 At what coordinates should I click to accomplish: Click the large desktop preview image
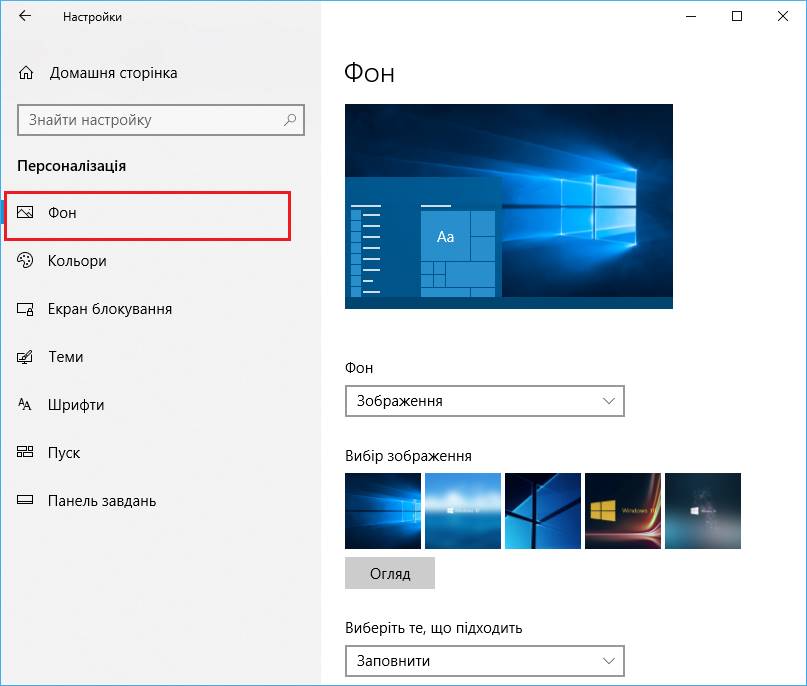(x=508, y=206)
